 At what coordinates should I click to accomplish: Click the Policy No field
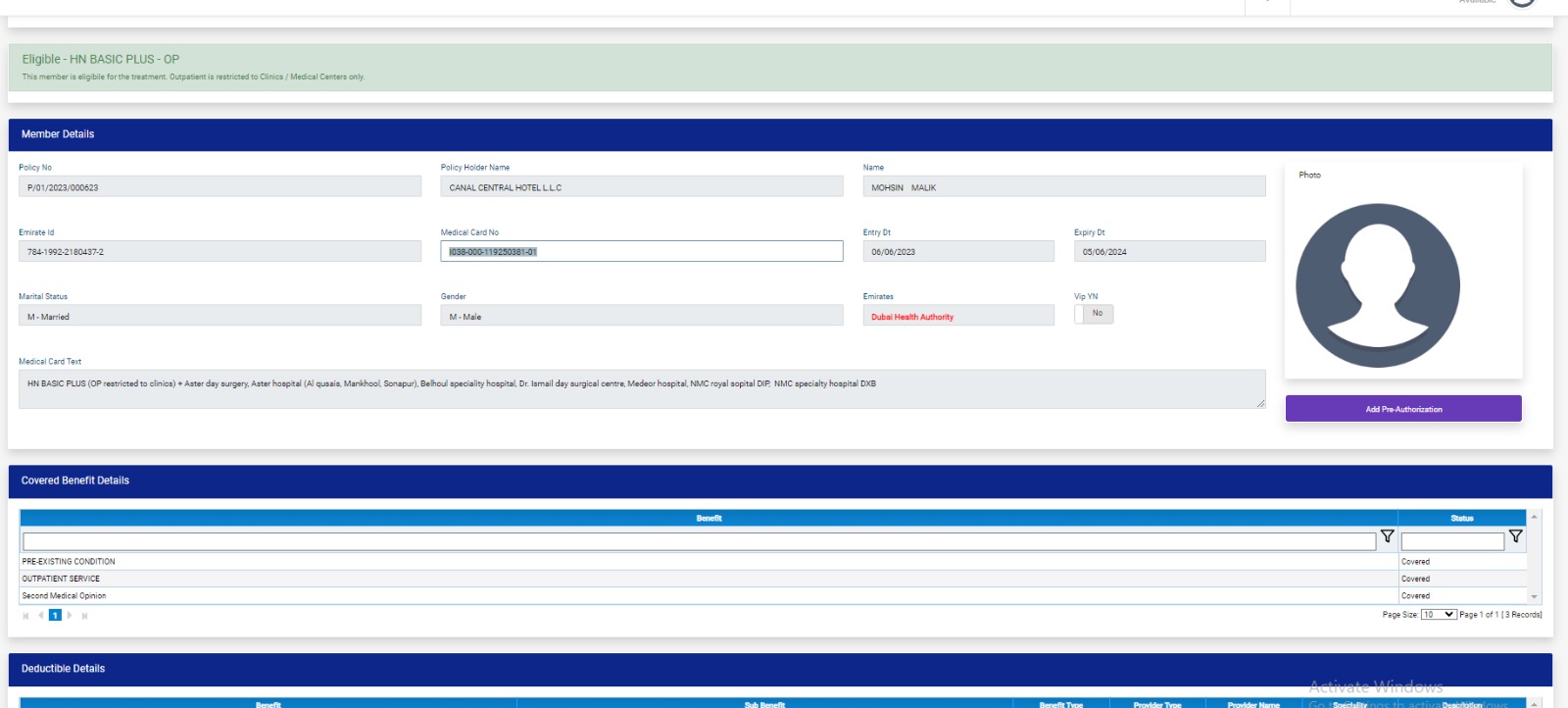pyautogui.click(x=220, y=186)
